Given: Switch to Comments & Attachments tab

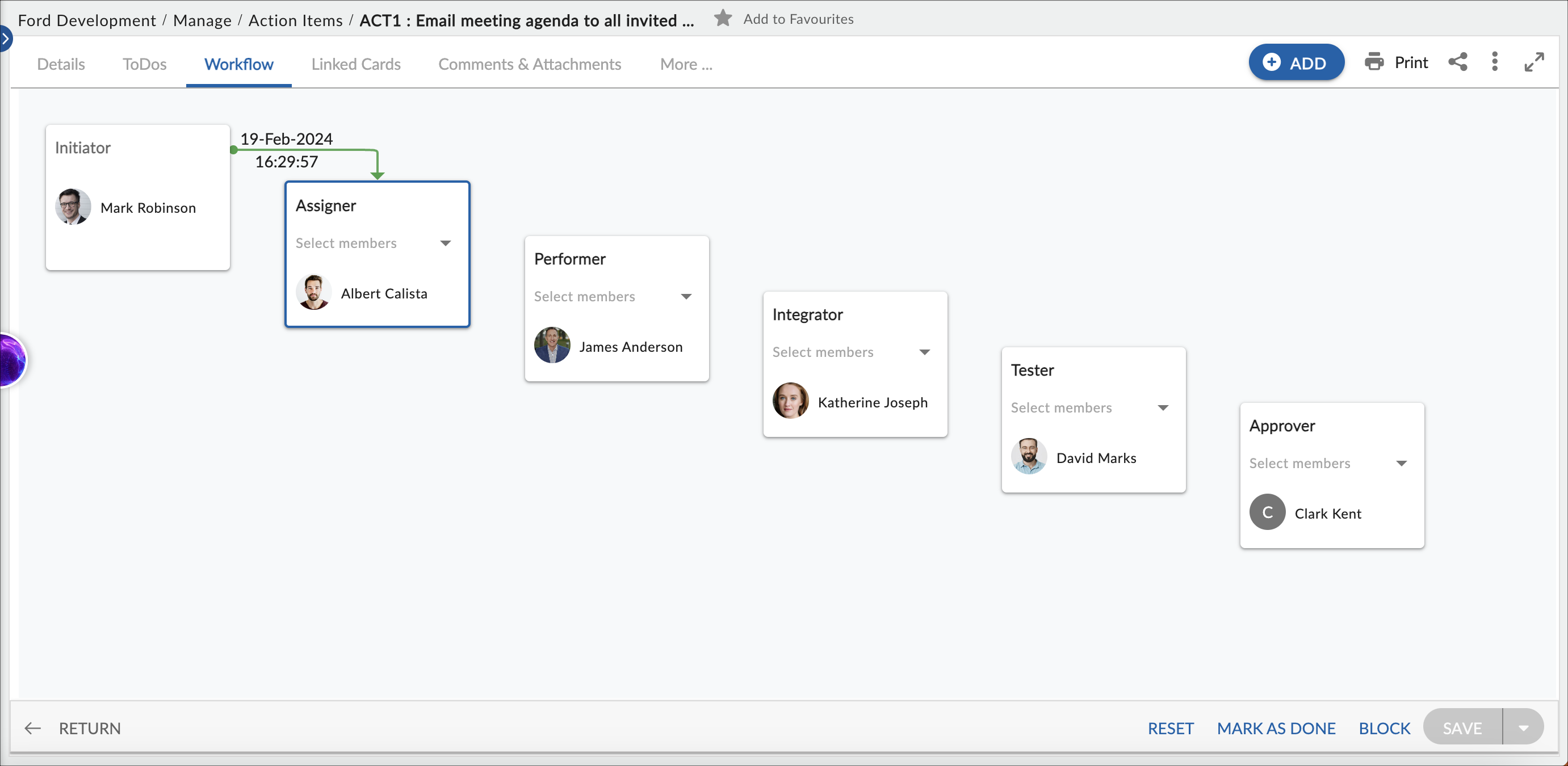Looking at the screenshot, I should pos(529,64).
